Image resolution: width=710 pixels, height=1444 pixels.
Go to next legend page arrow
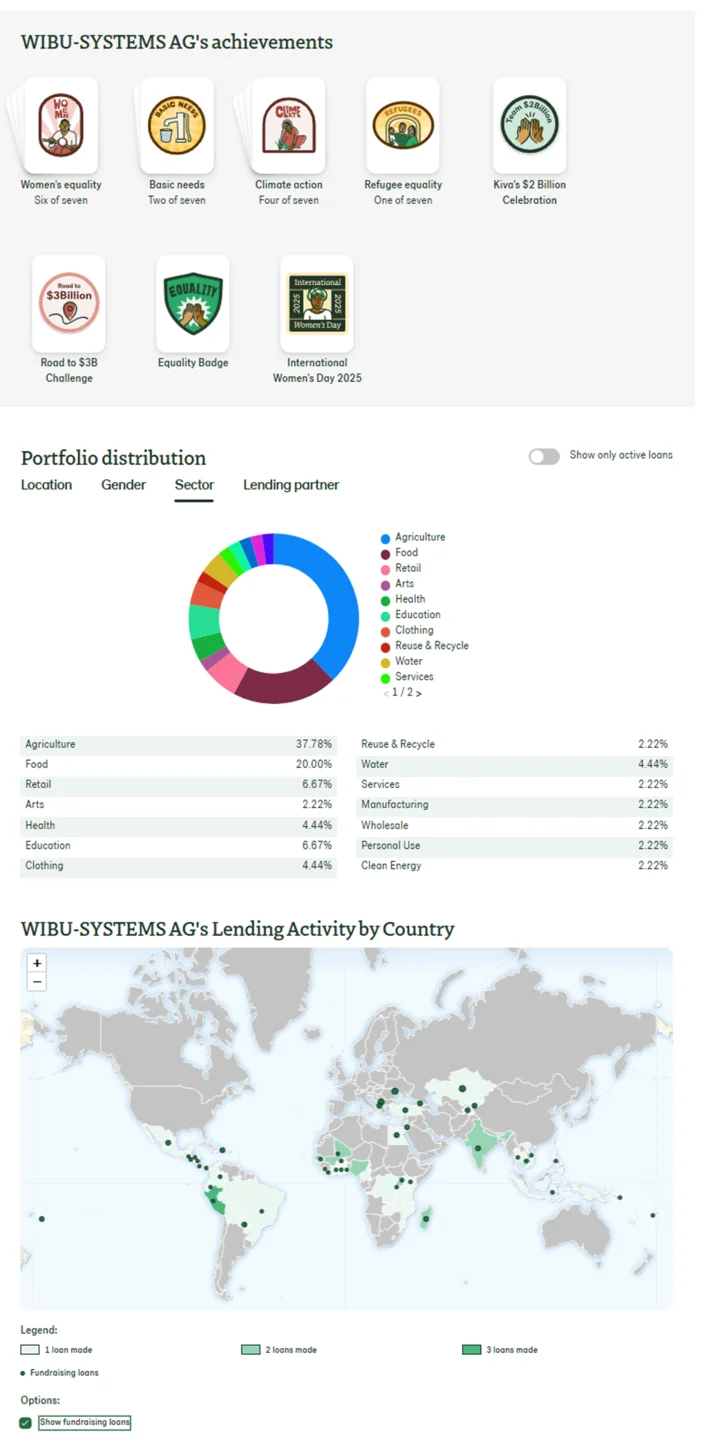419,693
